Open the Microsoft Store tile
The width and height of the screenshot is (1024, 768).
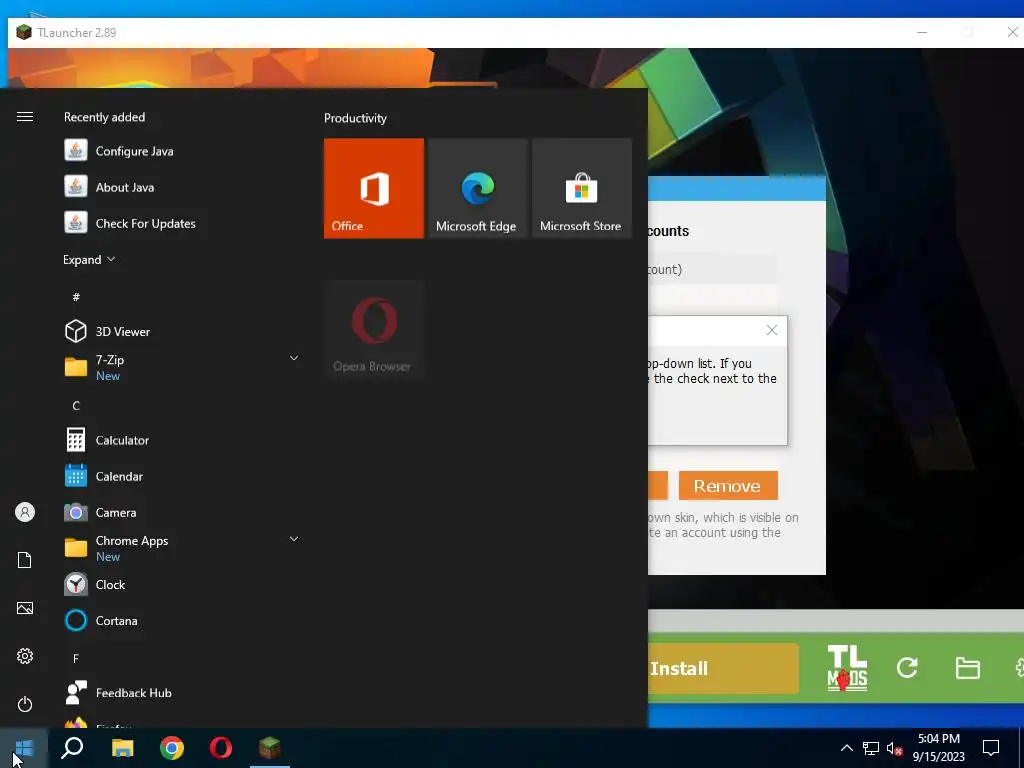(x=582, y=188)
